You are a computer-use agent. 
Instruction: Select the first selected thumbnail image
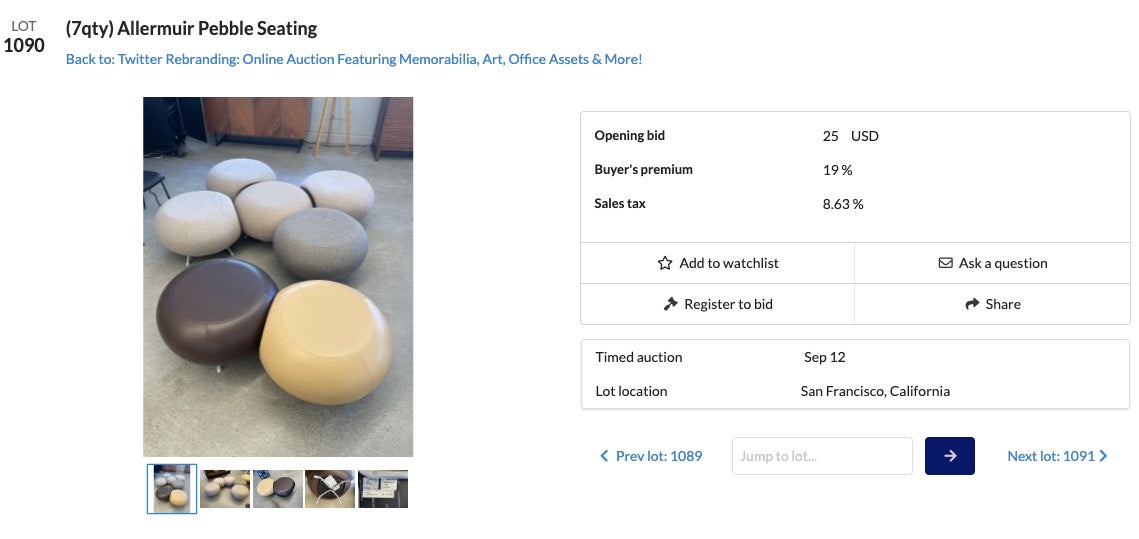pos(172,489)
